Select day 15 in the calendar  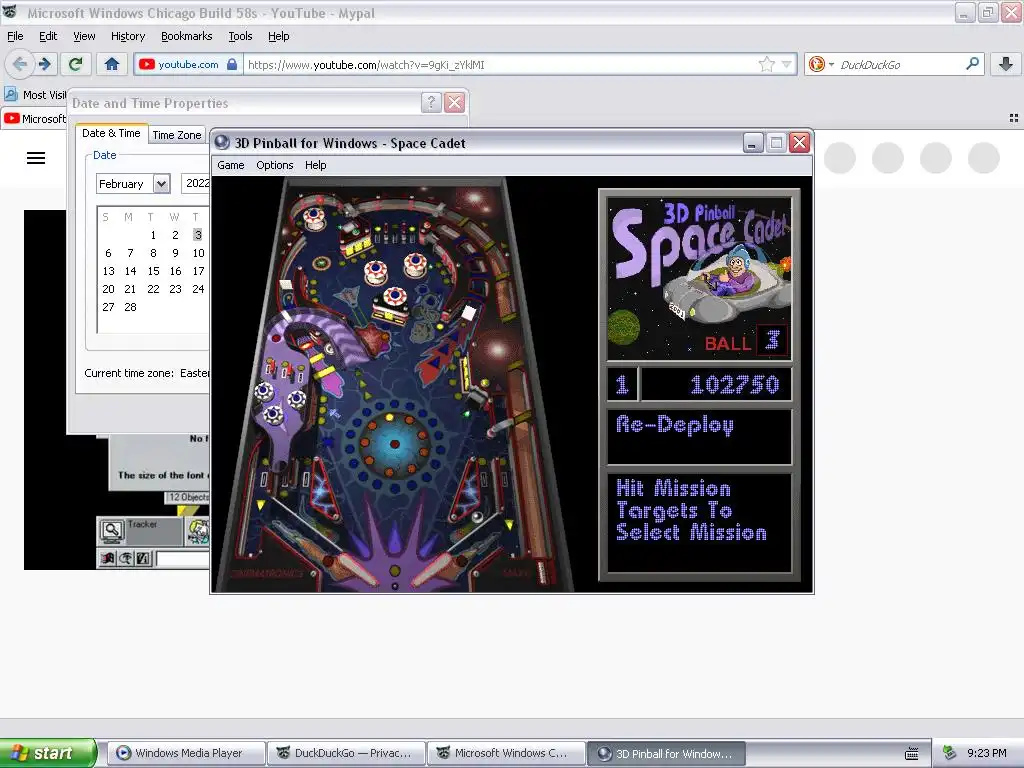153,271
